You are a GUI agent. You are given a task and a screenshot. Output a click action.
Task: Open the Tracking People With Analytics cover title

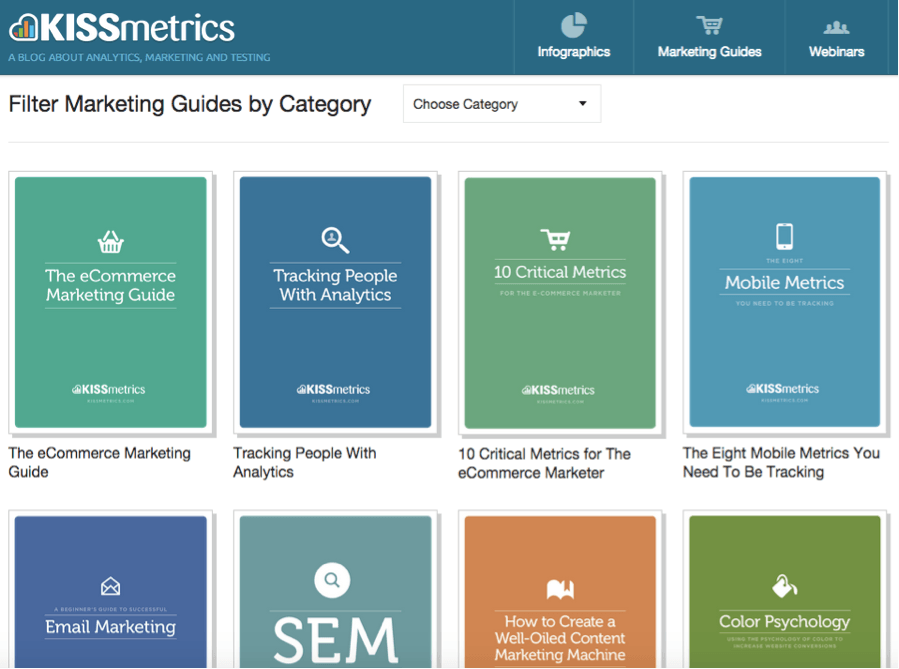335,285
